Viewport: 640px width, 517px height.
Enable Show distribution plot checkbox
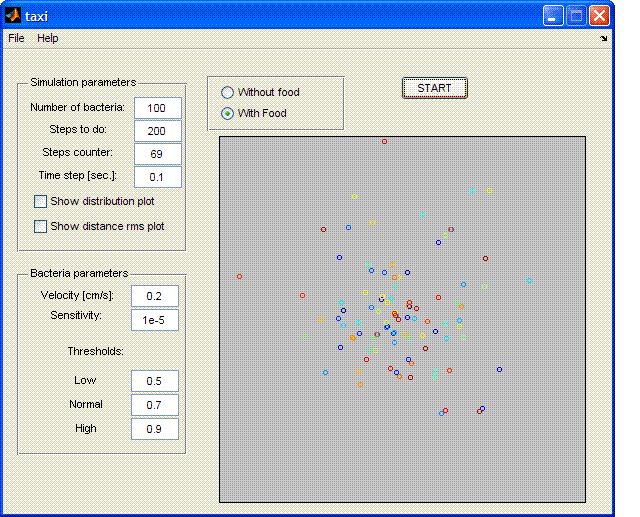pos(40,202)
